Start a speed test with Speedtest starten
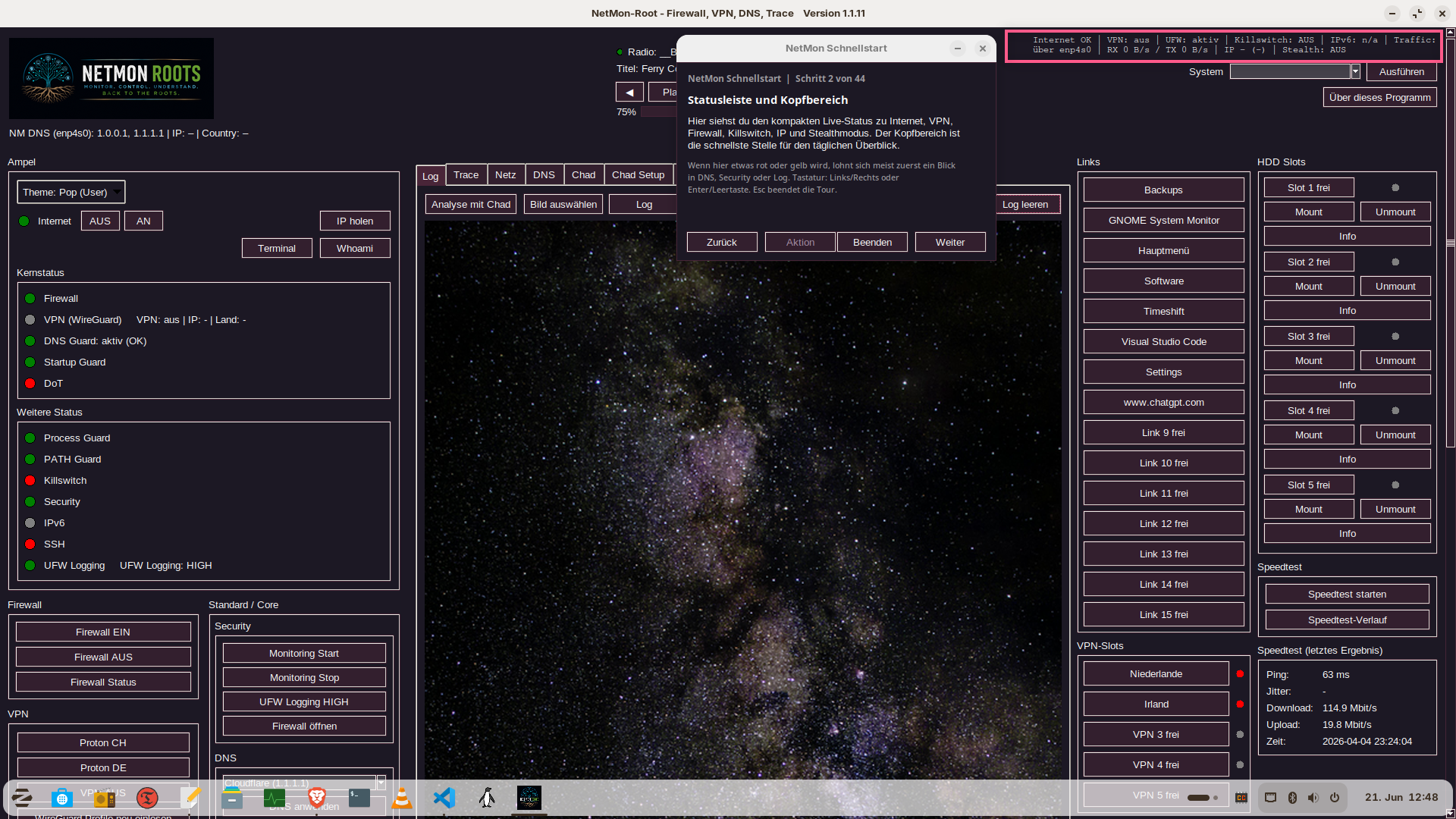1456x819 pixels. click(x=1347, y=594)
